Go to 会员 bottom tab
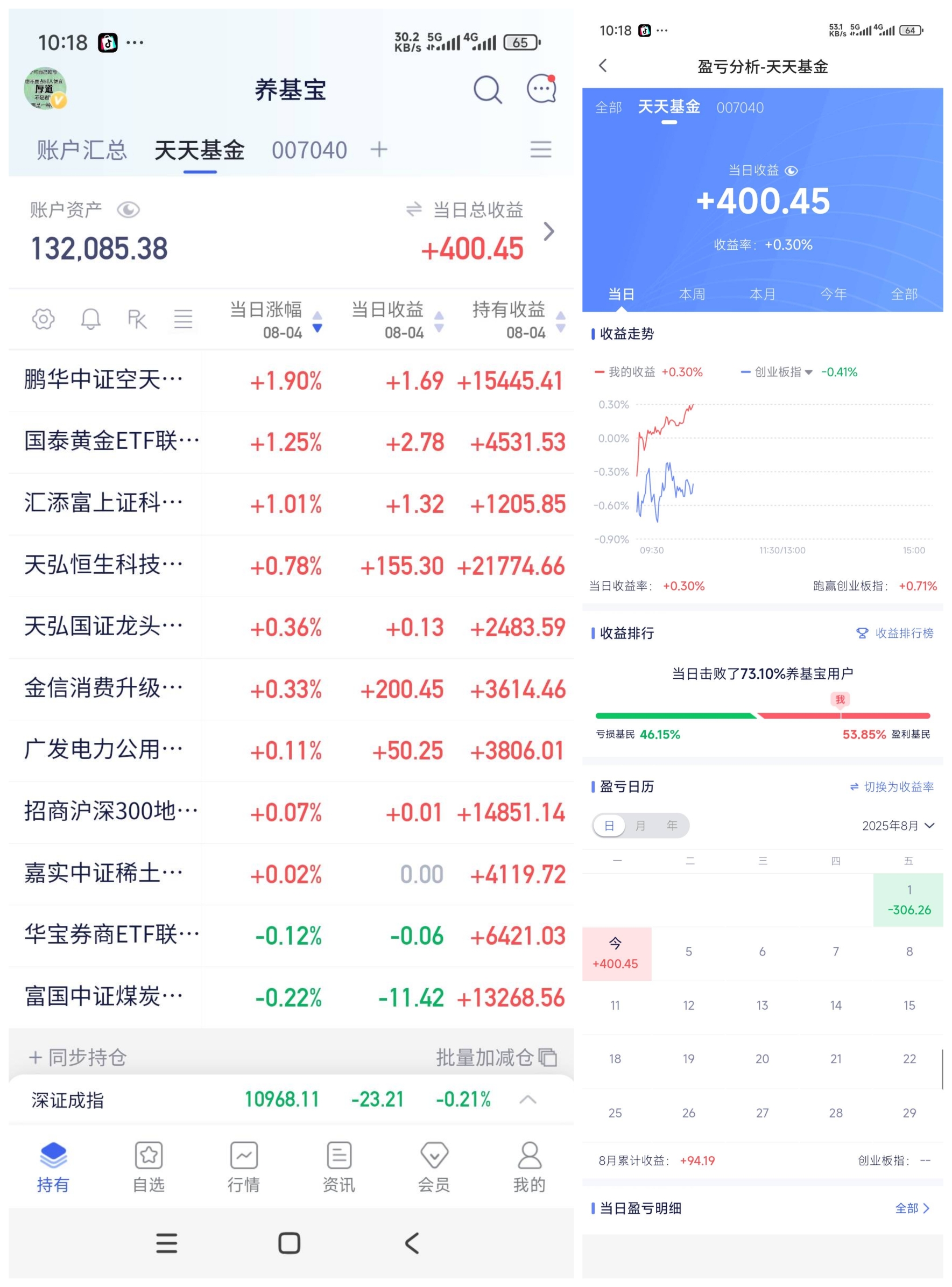This screenshot has width=952, height=1287. tap(434, 1166)
